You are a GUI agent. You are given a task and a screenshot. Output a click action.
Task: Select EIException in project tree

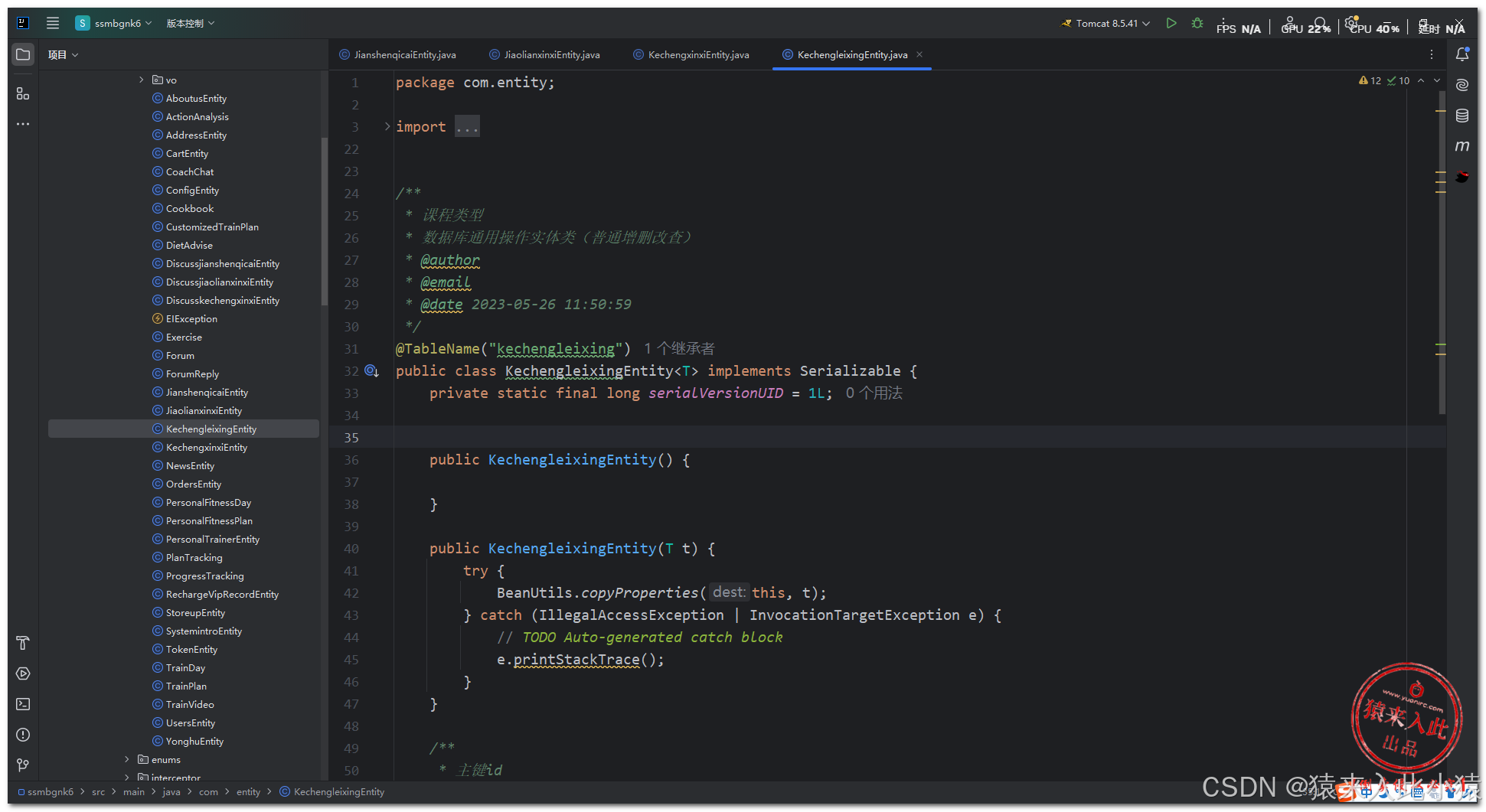click(191, 318)
